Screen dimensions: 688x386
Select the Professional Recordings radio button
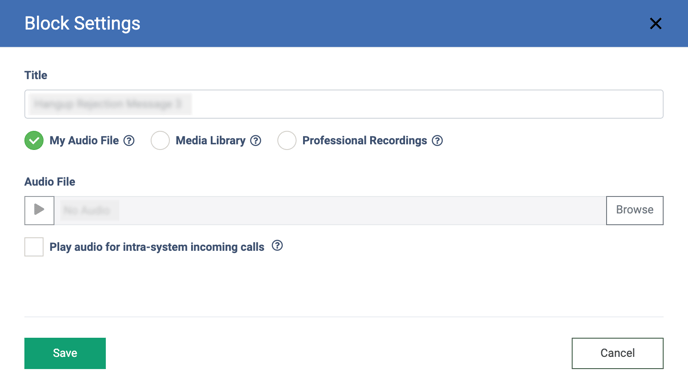287,141
